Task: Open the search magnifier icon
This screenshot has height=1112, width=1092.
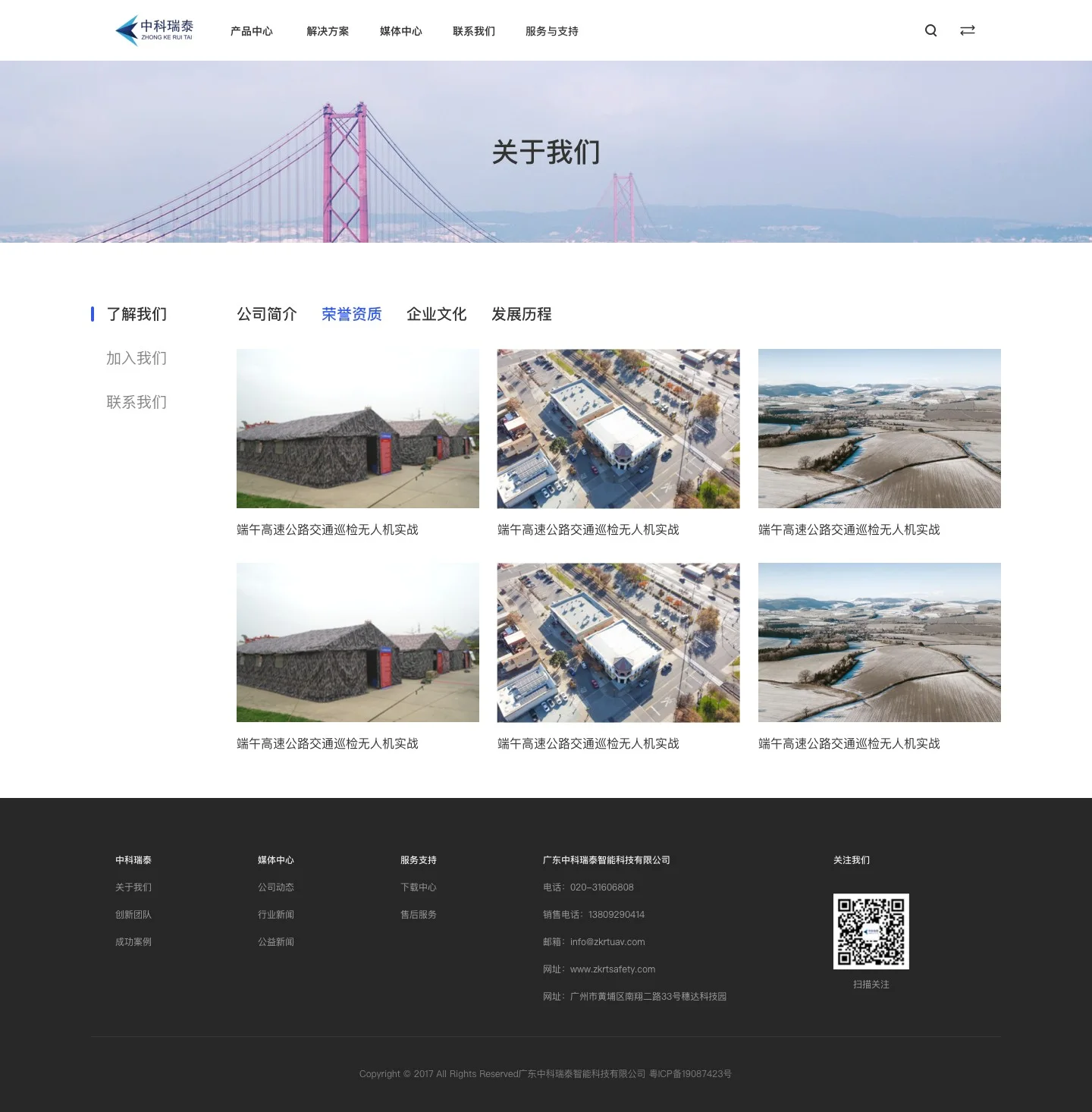Action: click(930, 30)
